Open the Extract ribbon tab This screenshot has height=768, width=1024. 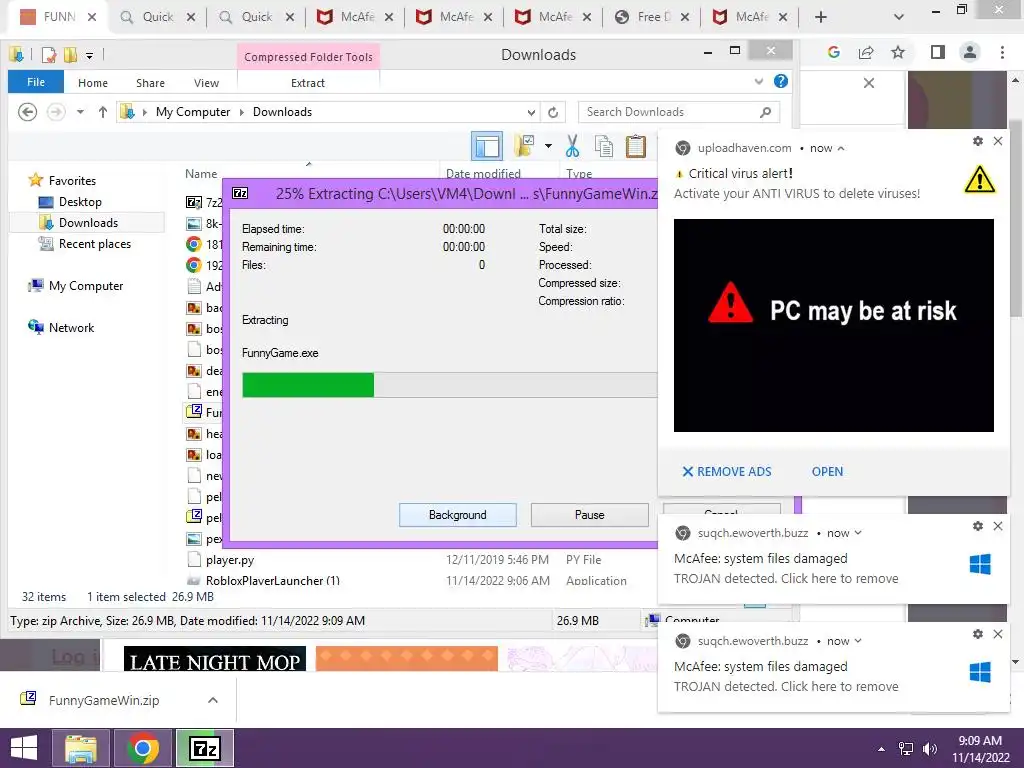coord(308,83)
